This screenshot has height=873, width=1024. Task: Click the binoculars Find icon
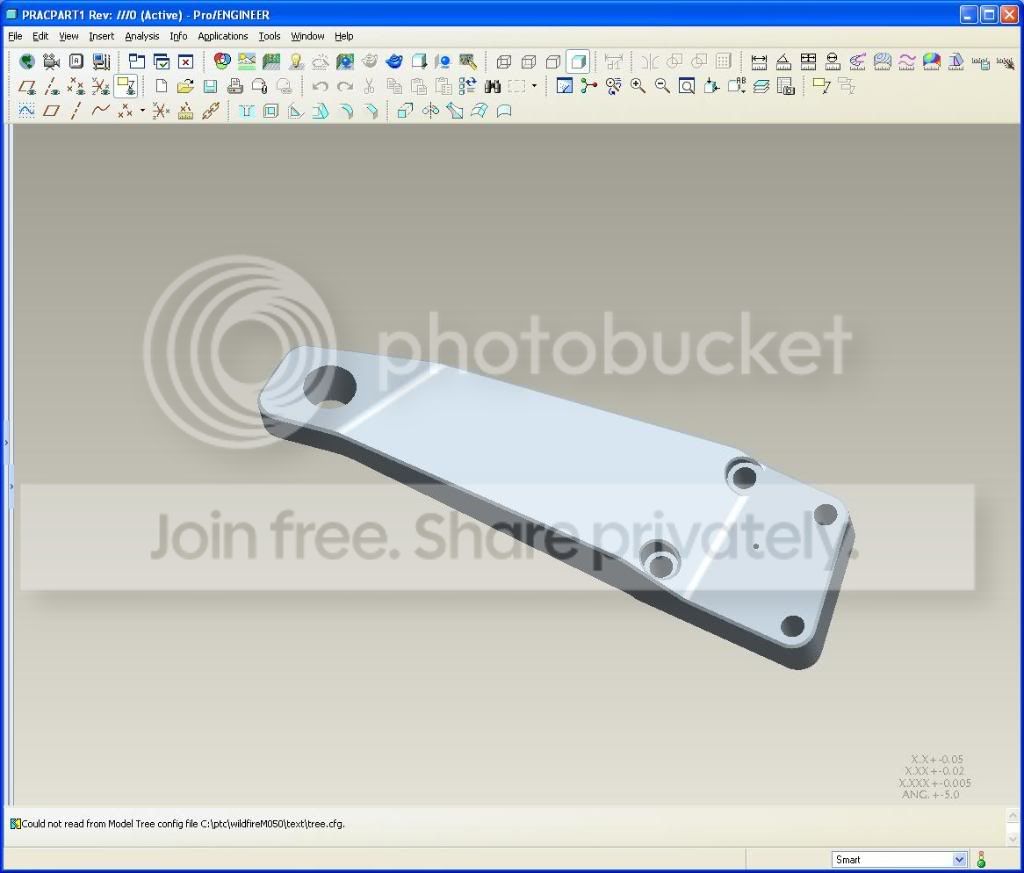pyautogui.click(x=492, y=86)
